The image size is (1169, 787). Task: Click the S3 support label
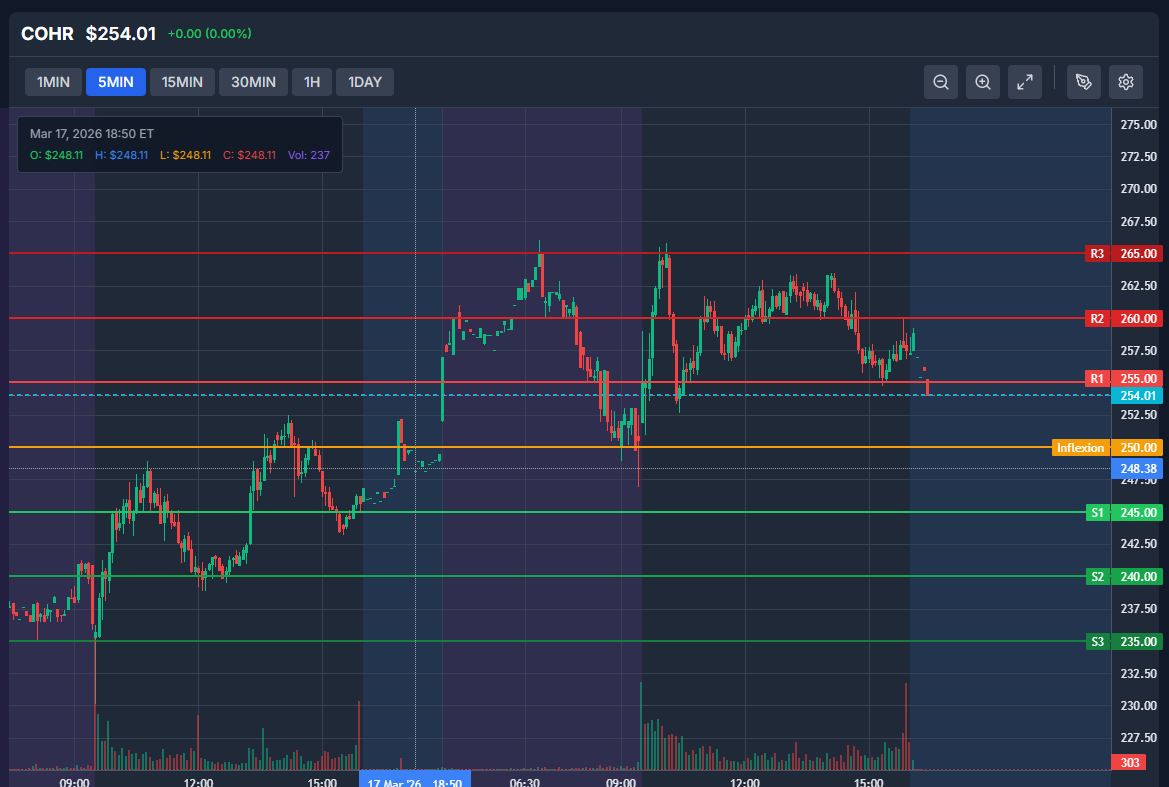[1097, 641]
